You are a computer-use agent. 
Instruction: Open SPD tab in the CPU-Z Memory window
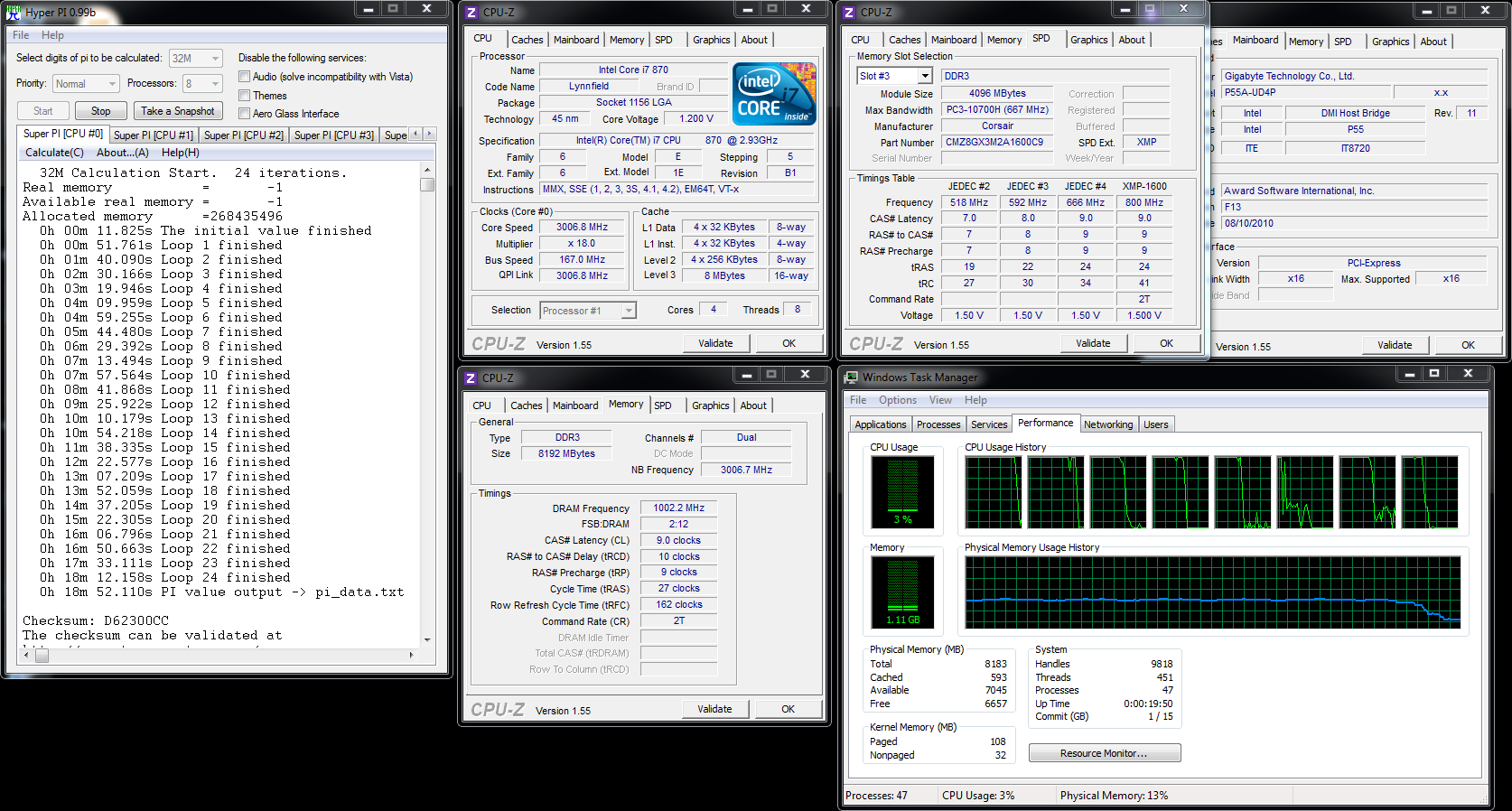(x=663, y=405)
